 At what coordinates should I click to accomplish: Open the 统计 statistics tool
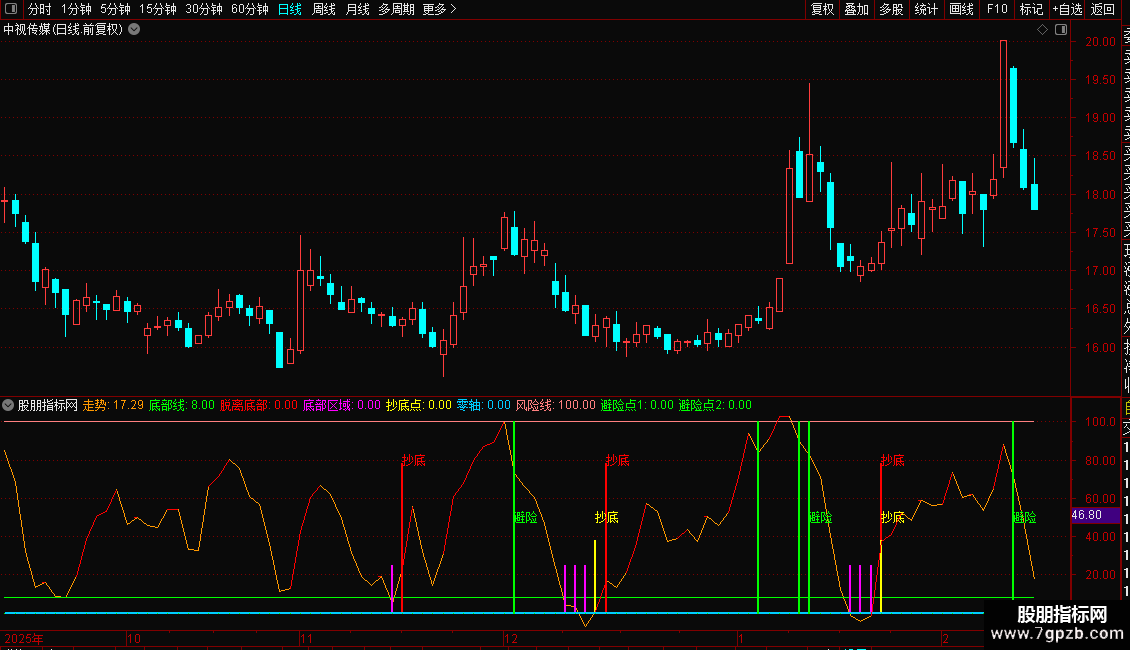pos(926,9)
